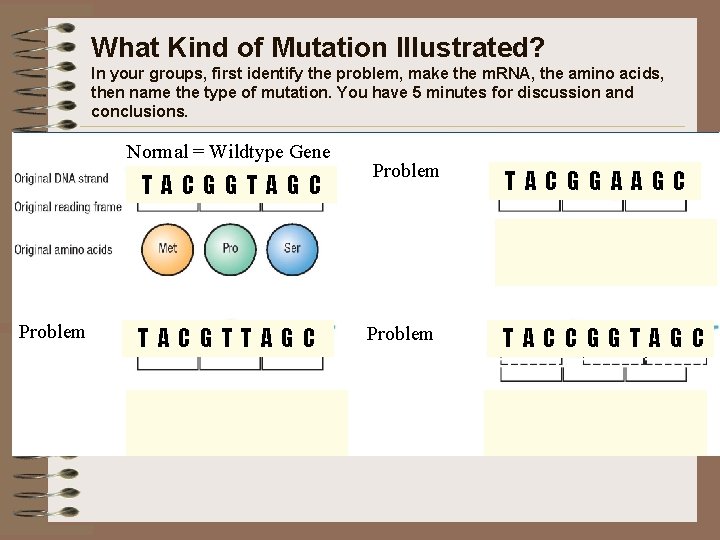The image size is (720, 540).
Task: Click the instruction paragraph about groups
Action: (x=377, y=92)
